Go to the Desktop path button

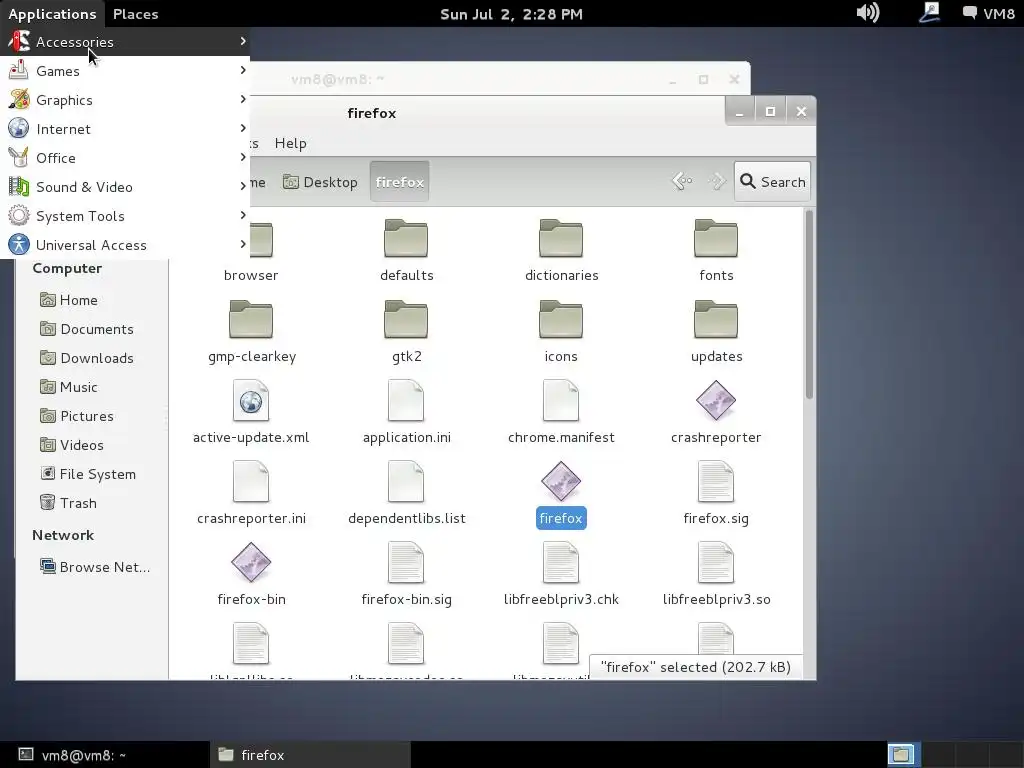tap(320, 182)
